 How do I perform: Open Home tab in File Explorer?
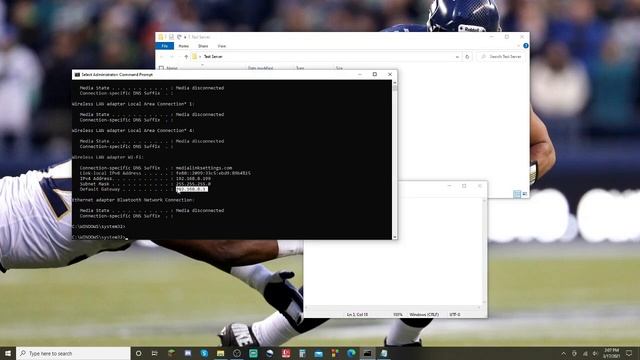click(184, 46)
